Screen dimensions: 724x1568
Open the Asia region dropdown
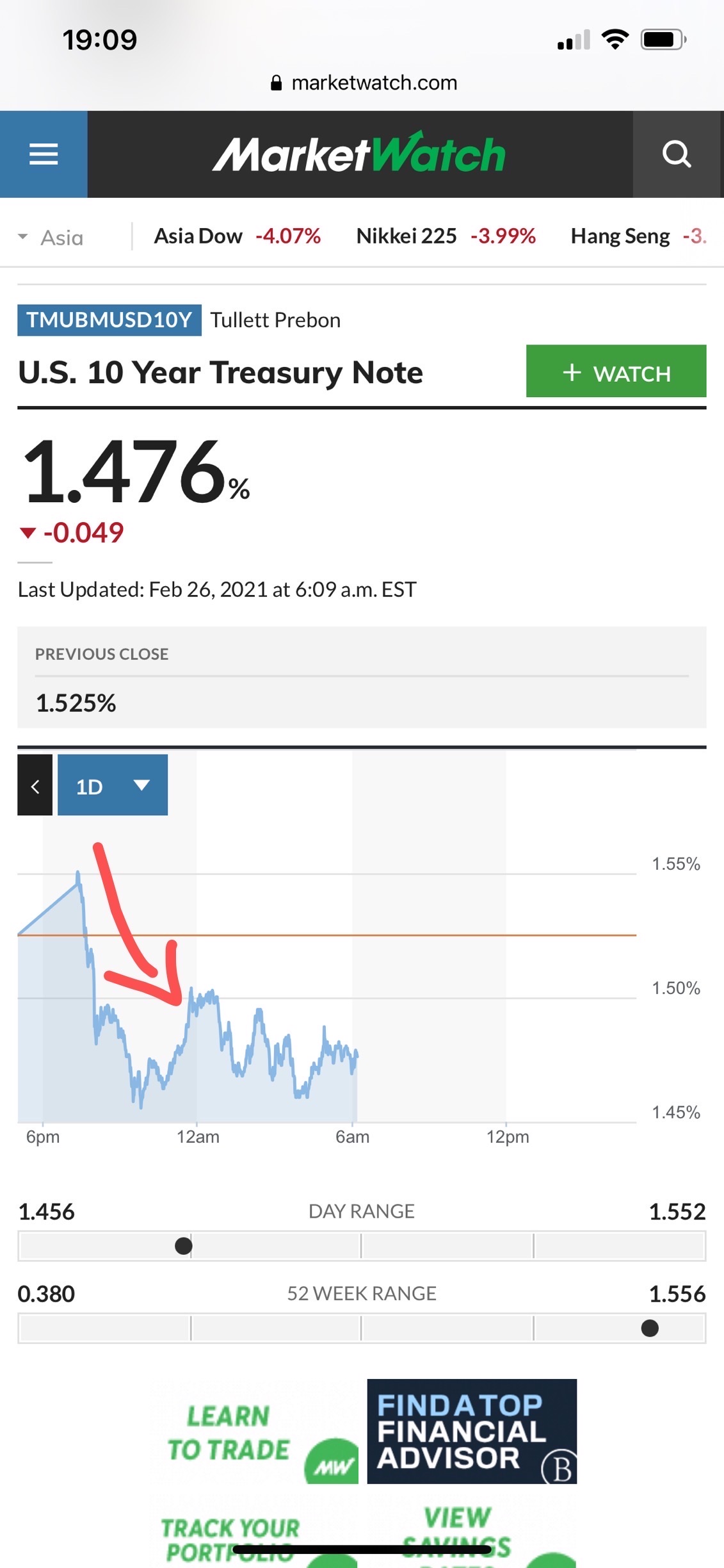(51, 238)
